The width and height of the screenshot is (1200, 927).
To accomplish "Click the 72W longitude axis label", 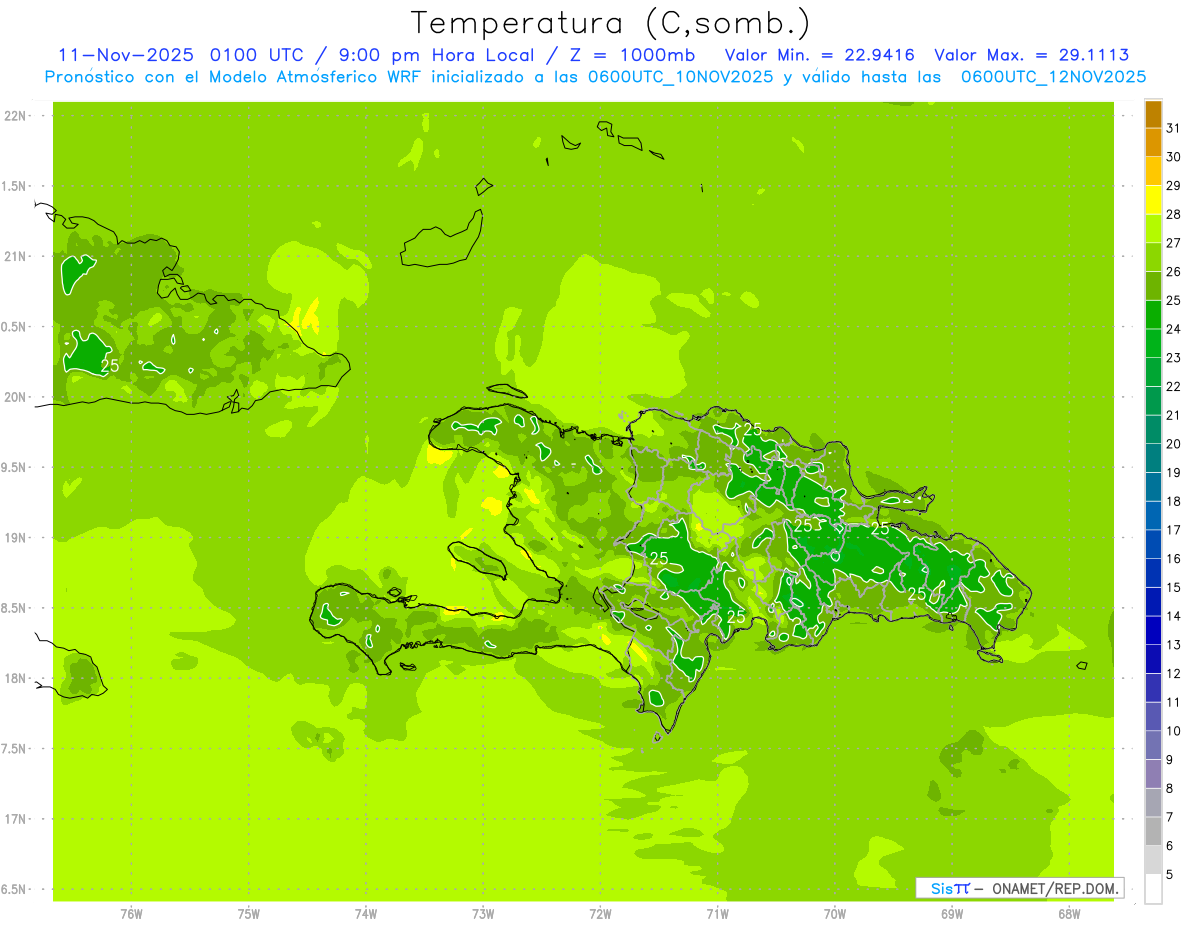I will click(600, 913).
